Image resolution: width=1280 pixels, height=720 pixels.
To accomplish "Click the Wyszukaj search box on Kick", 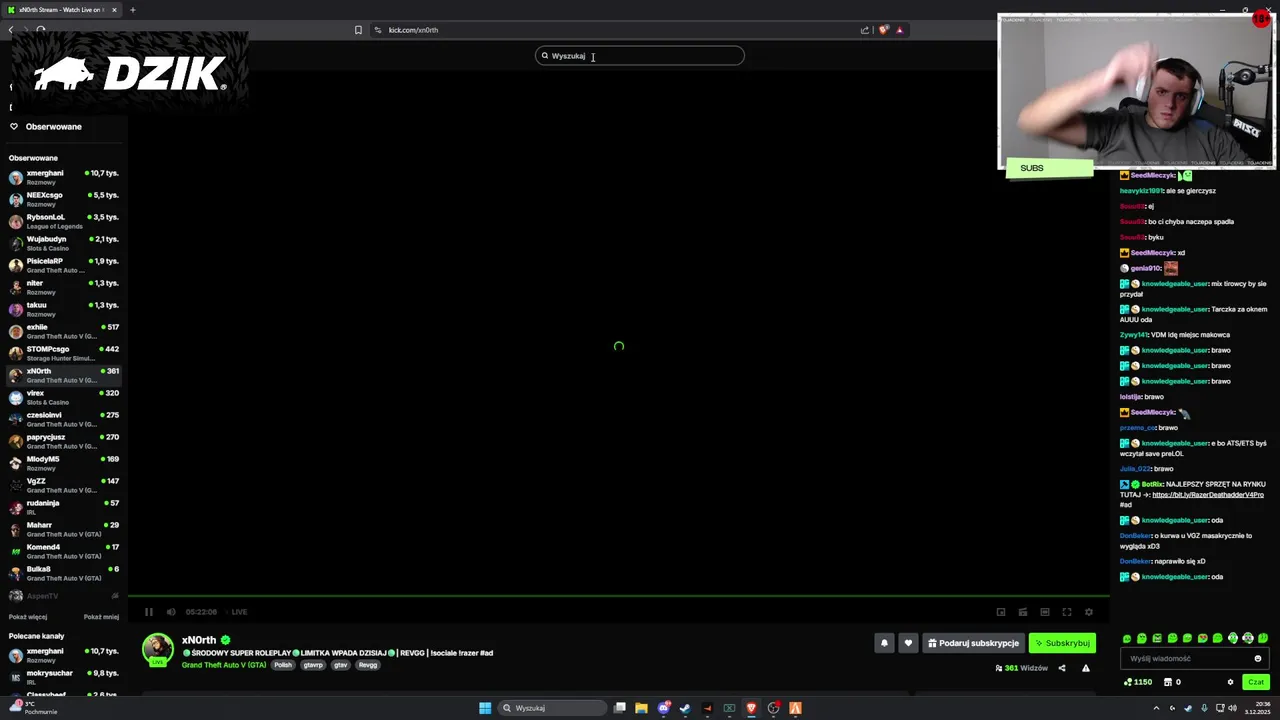I will pyautogui.click(x=640, y=56).
